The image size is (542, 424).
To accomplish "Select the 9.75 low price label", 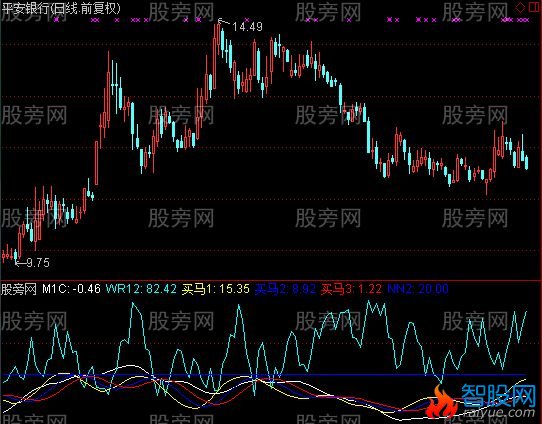I will (38, 263).
